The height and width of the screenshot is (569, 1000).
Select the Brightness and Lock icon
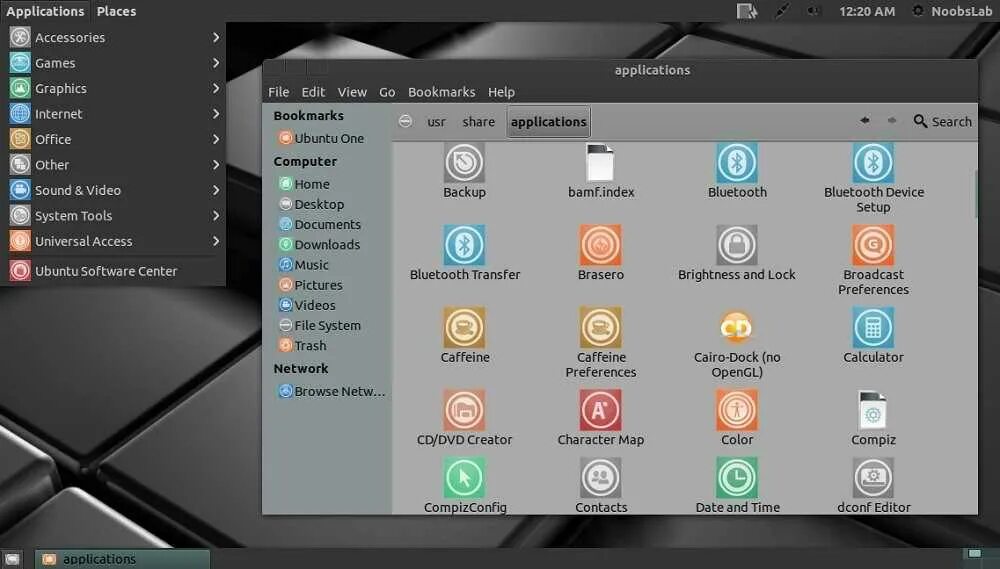[x=737, y=245]
